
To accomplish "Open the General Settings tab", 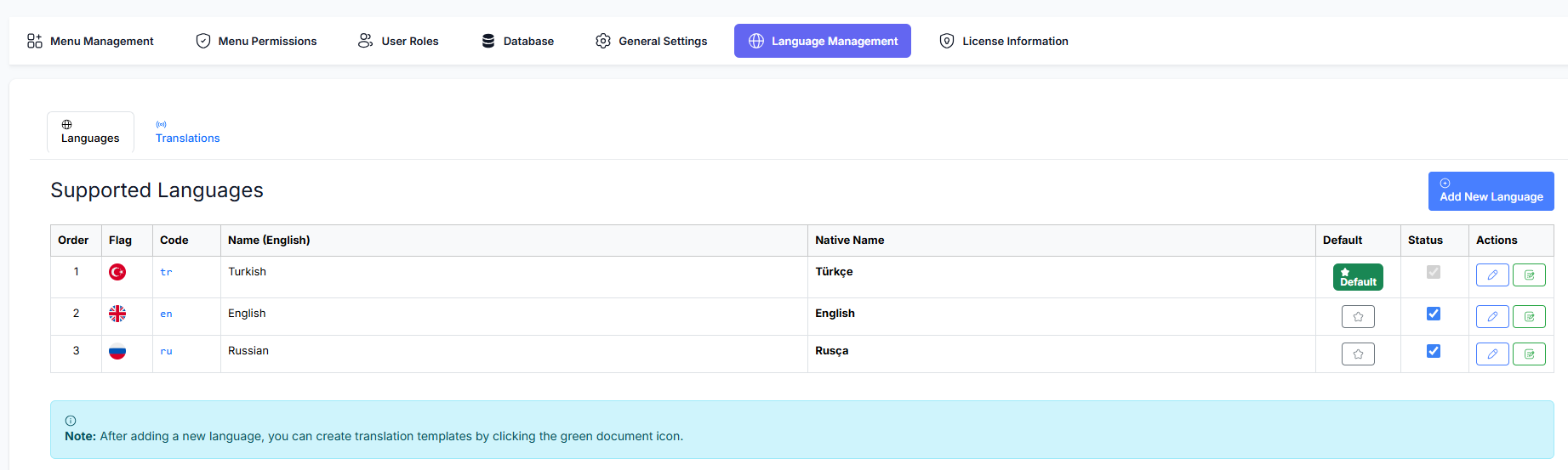I will click(x=652, y=41).
